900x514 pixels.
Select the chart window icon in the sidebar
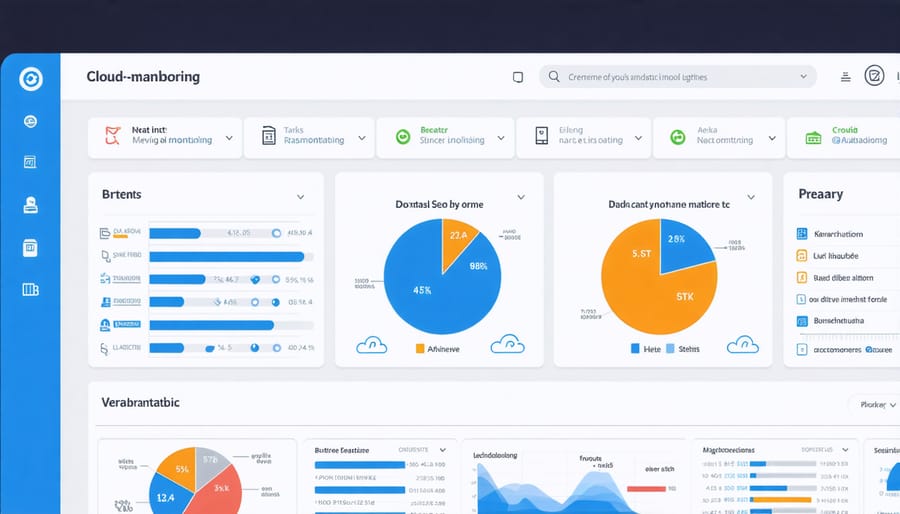(30, 162)
